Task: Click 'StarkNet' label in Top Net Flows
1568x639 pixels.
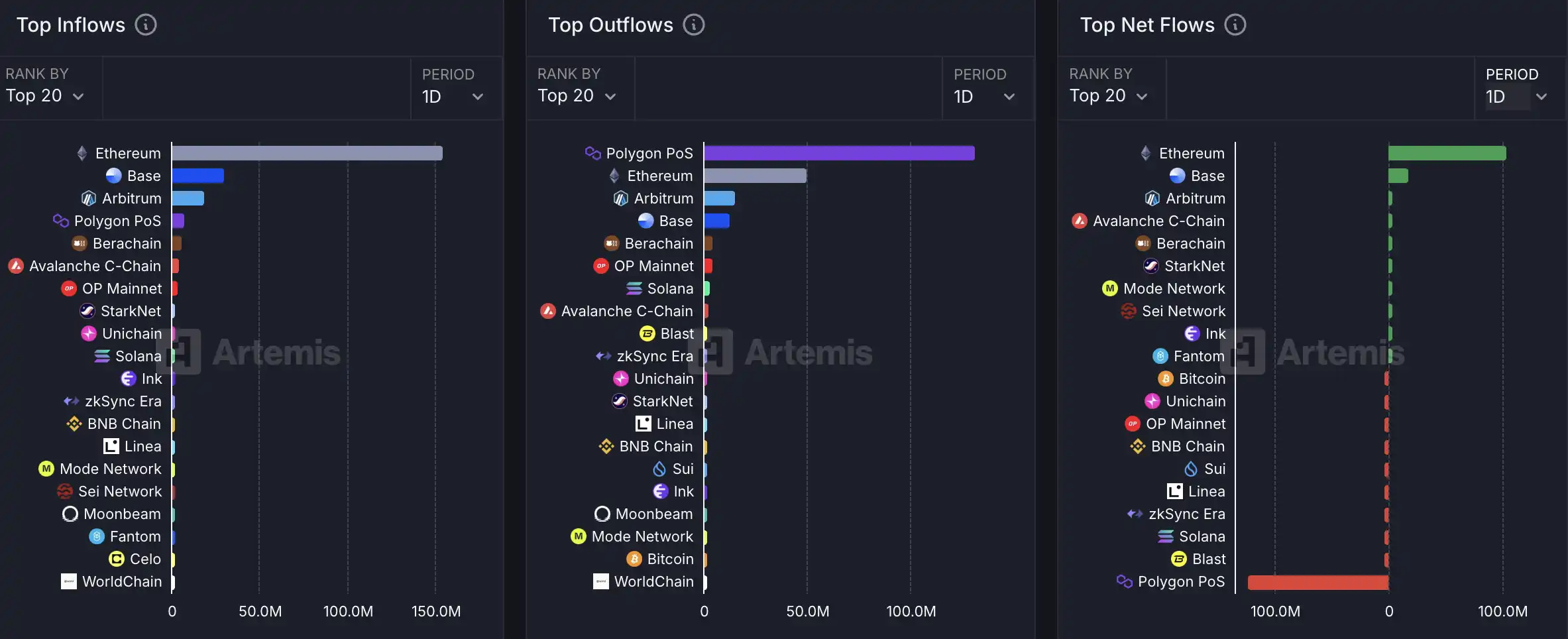Action: (x=1194, y=266)
